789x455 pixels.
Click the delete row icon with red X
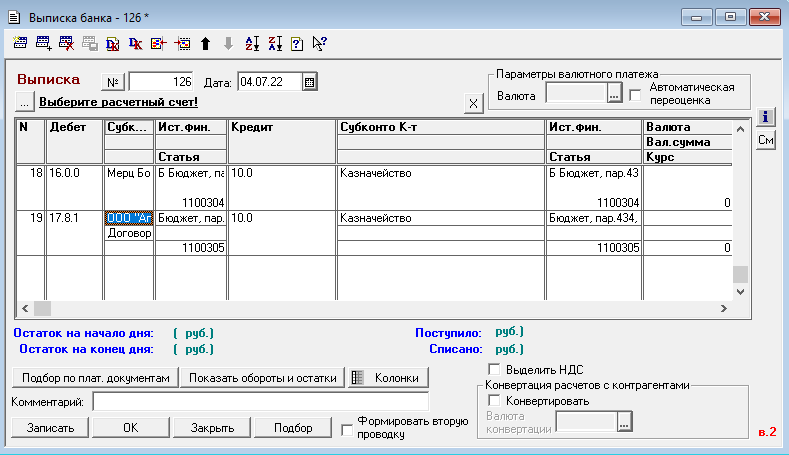(x=66, y=43)
